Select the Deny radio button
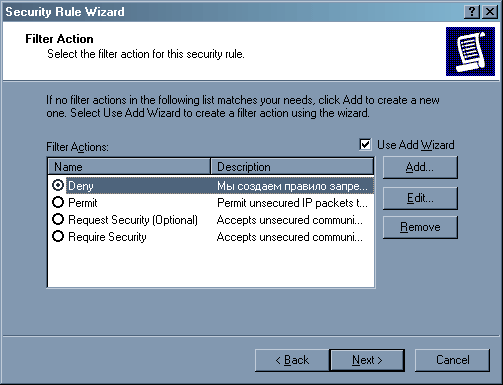Screen dimensions: 503x385 coord(58,185)
